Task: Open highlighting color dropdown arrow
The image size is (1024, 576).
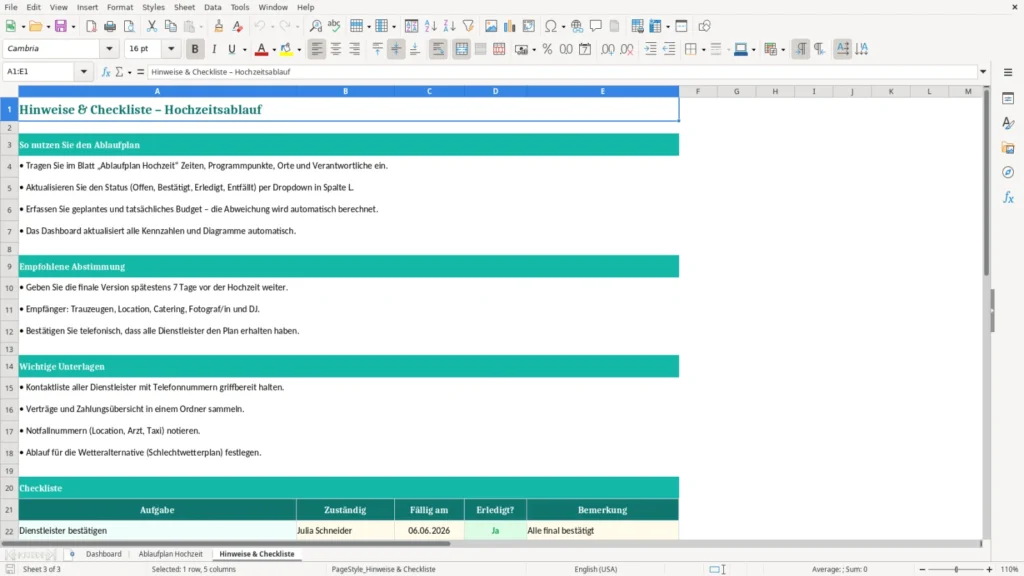Action: point(299,50)
